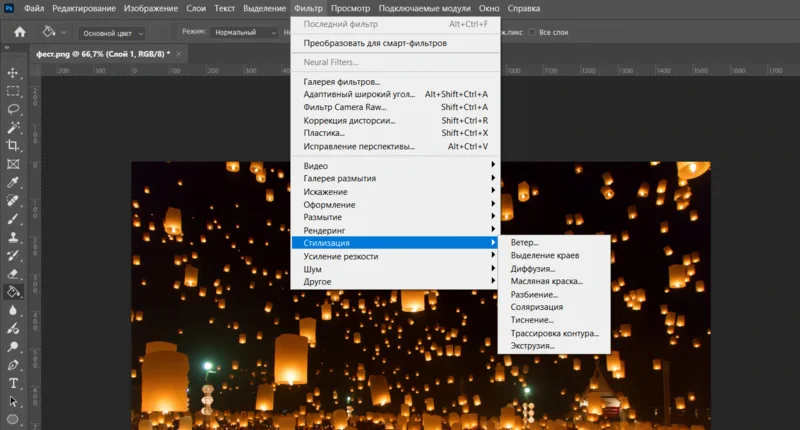Click the Home icon in options bar
This screenshot has height=430, width=800.
(19, 32)
